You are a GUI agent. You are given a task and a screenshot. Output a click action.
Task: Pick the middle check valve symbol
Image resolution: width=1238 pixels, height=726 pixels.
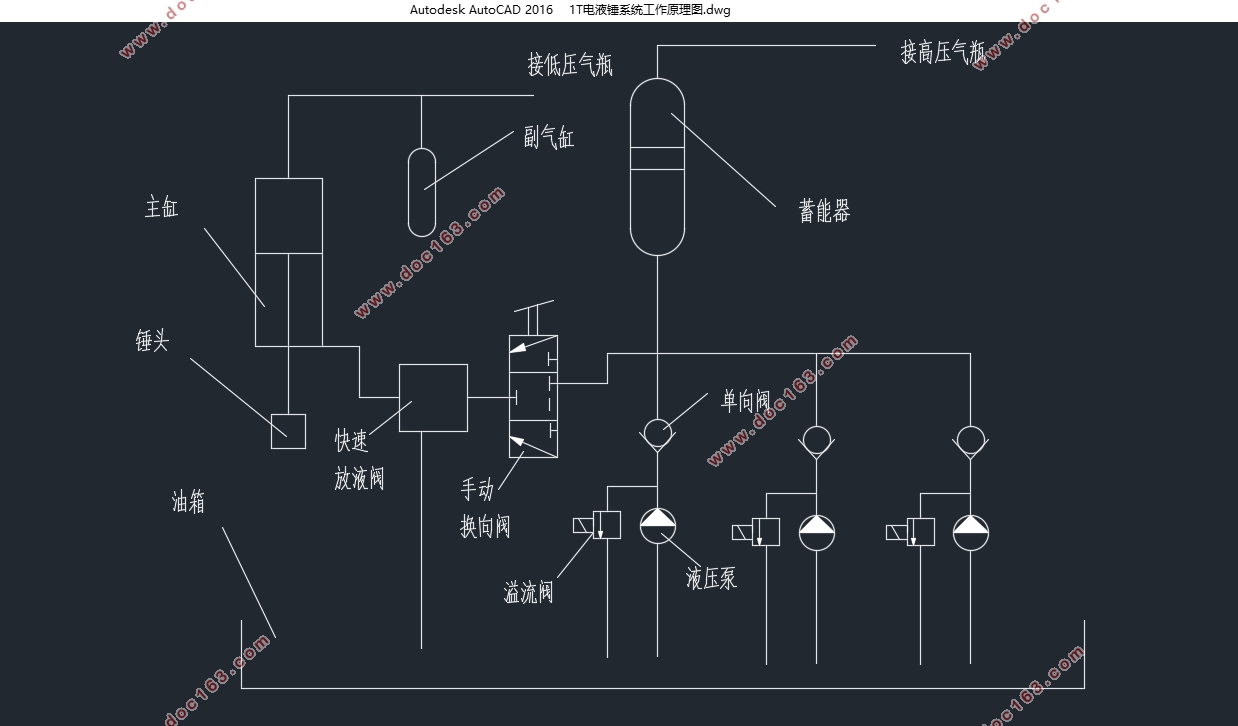pyautogui.click(x=816, y=441)
